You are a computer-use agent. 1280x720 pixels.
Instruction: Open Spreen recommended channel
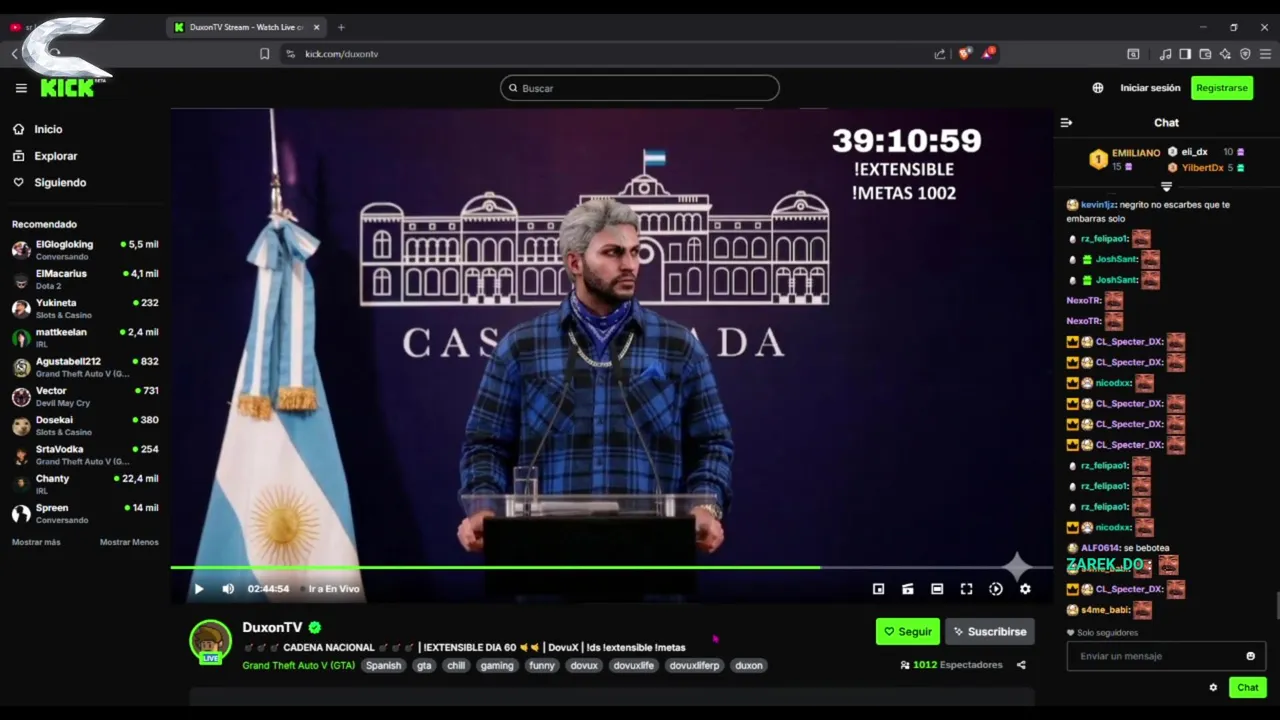tap(85, 513)
